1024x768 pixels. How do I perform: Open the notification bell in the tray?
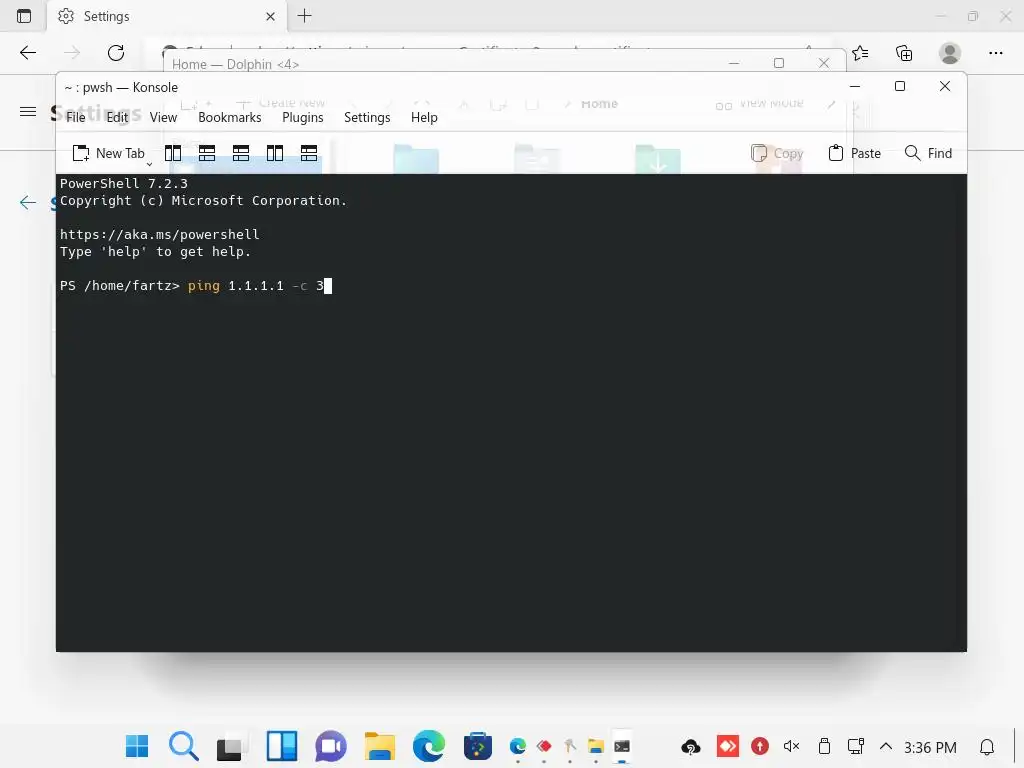(987, 746)
